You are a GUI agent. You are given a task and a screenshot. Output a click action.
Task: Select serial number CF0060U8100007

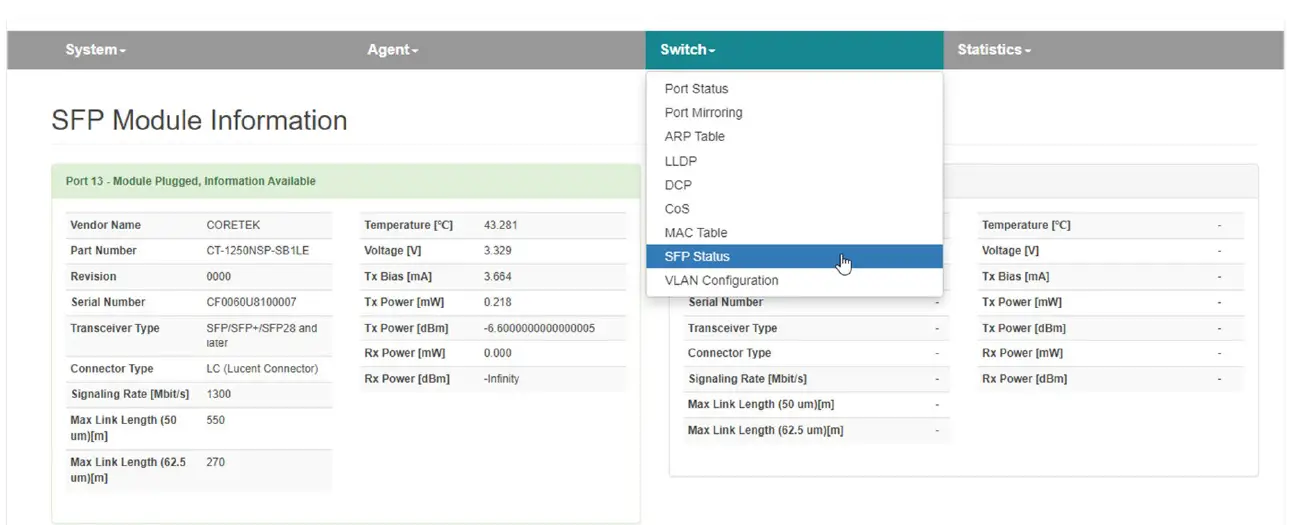[x=251, y=302]
